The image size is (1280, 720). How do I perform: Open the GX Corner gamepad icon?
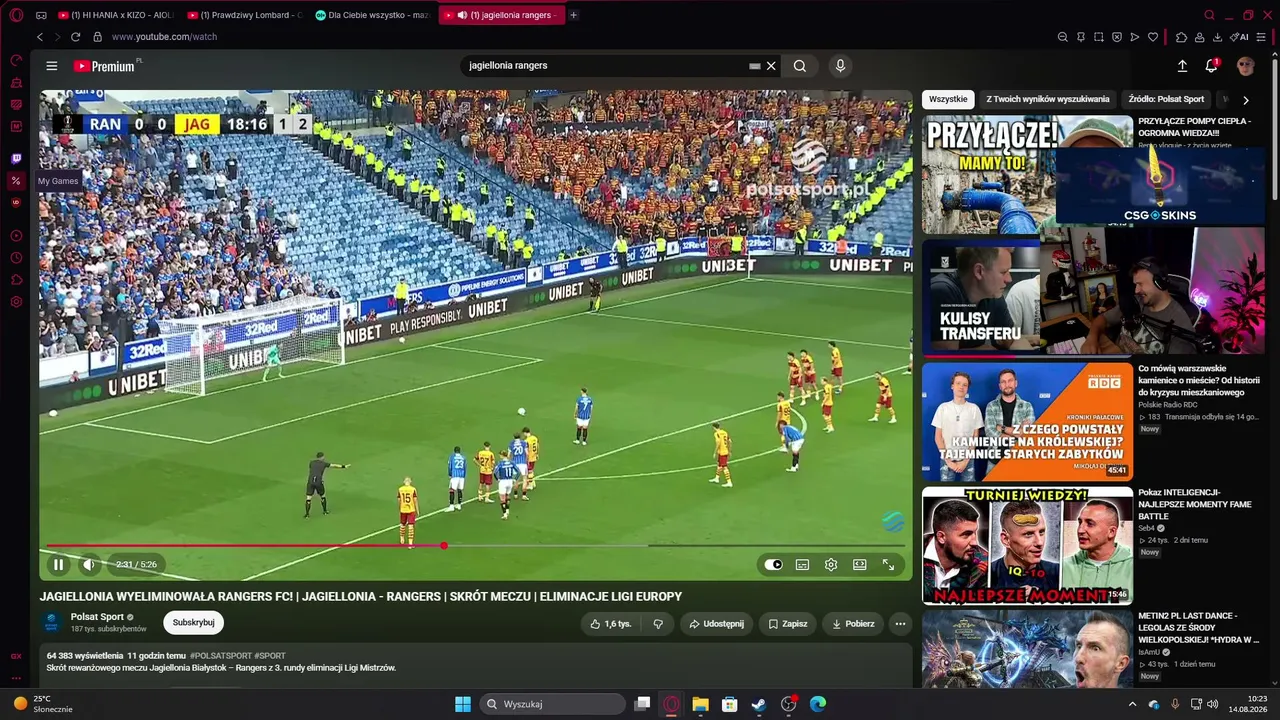tap(41, 15)
